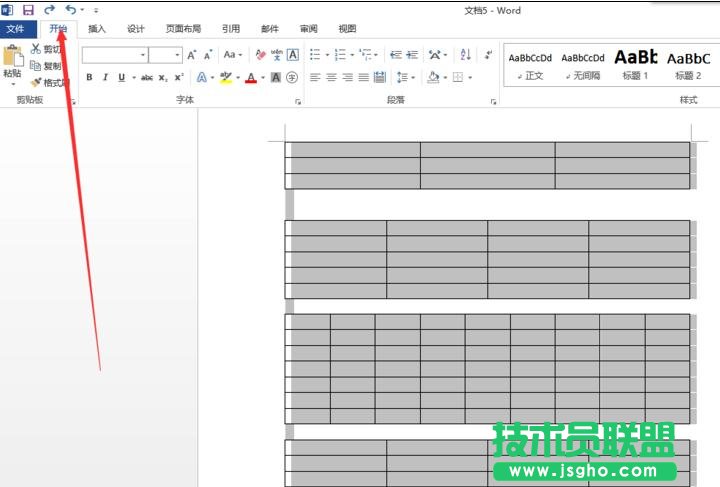Click the first cell of the top table
The image size is (720, 487).
point(353,150)
